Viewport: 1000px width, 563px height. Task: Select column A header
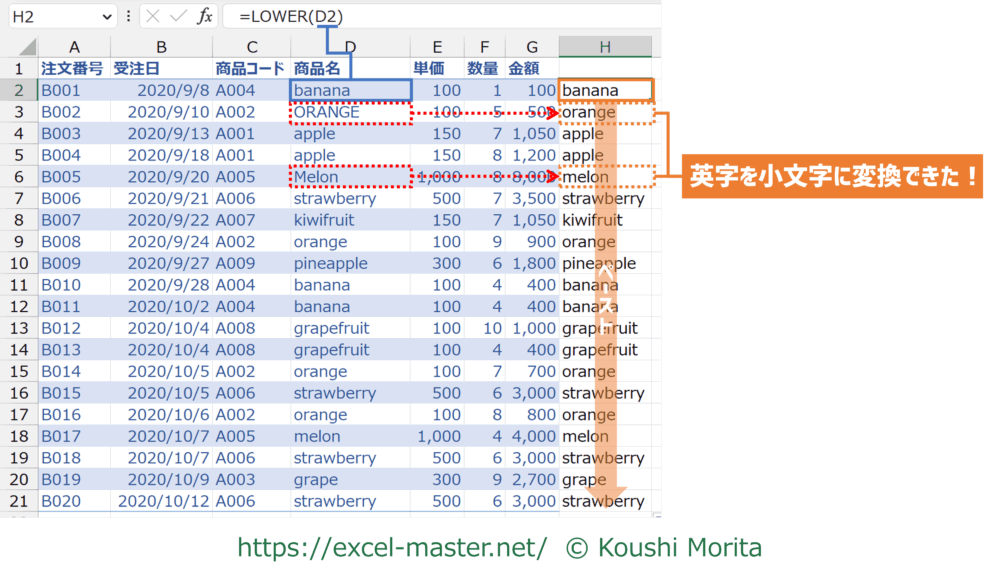(x=73, y=47)
